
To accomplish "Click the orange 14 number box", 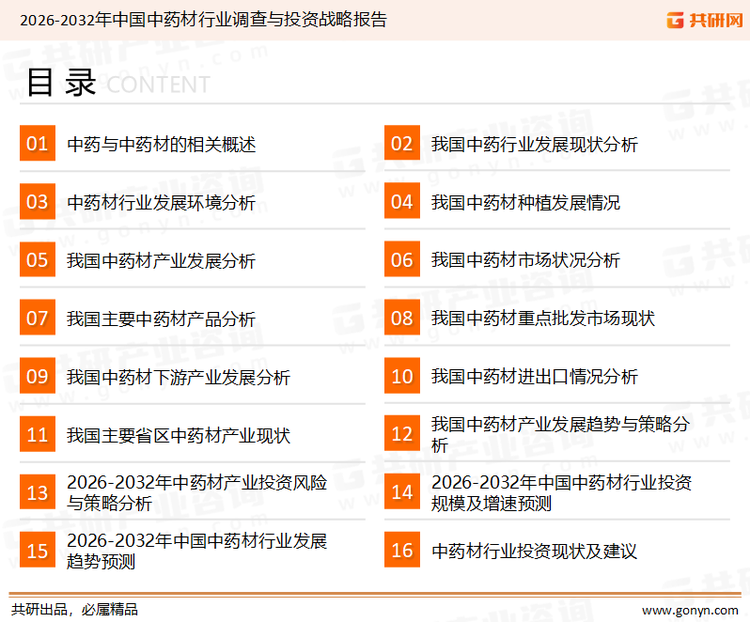I will pos(402,492).
